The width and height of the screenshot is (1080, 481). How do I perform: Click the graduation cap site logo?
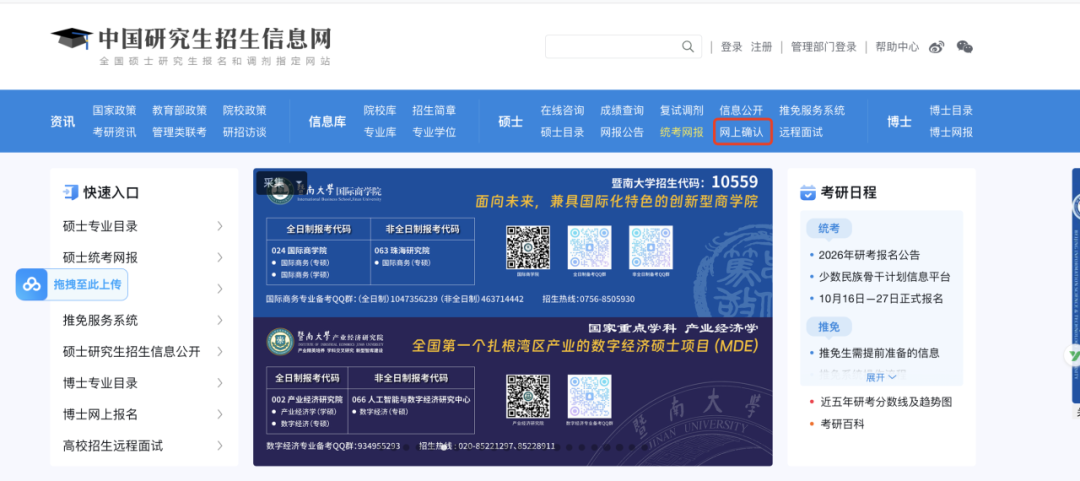(x=71, y=40)
